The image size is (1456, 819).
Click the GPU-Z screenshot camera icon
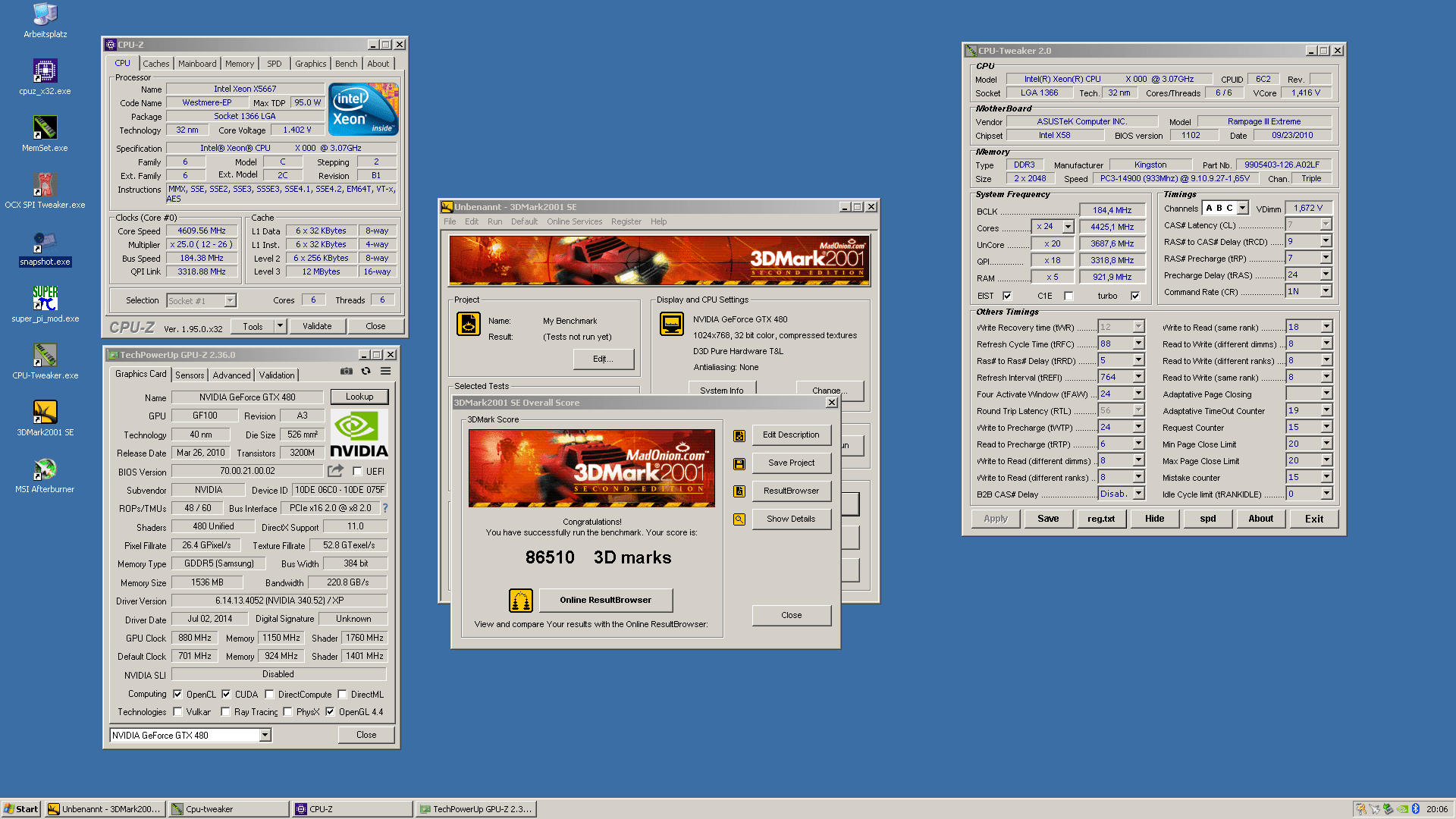347,372
